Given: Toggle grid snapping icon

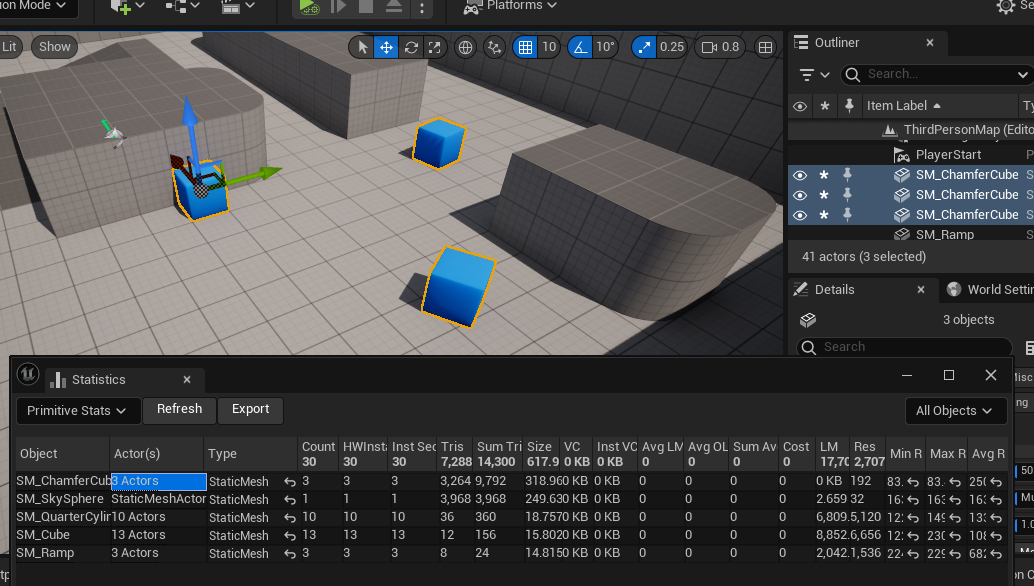Looking at the screenshot, I should [525, 47].
